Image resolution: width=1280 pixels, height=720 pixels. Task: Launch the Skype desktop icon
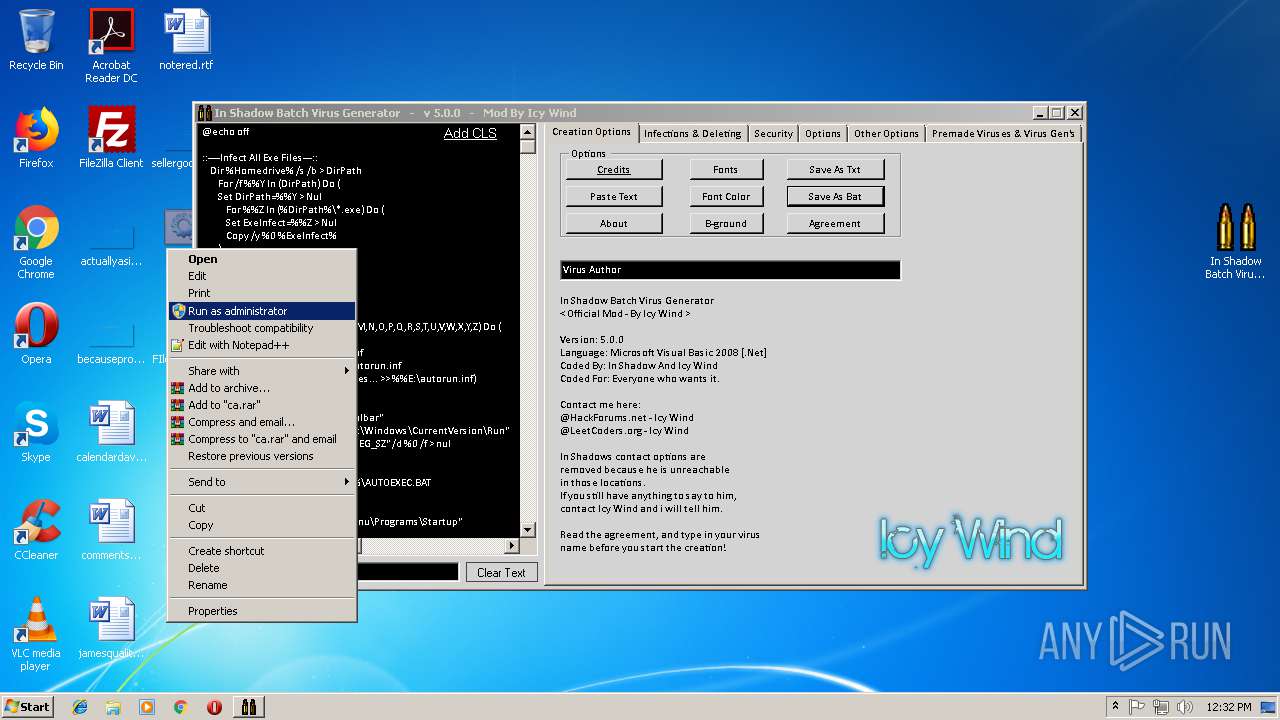click(x=36, y=432)
